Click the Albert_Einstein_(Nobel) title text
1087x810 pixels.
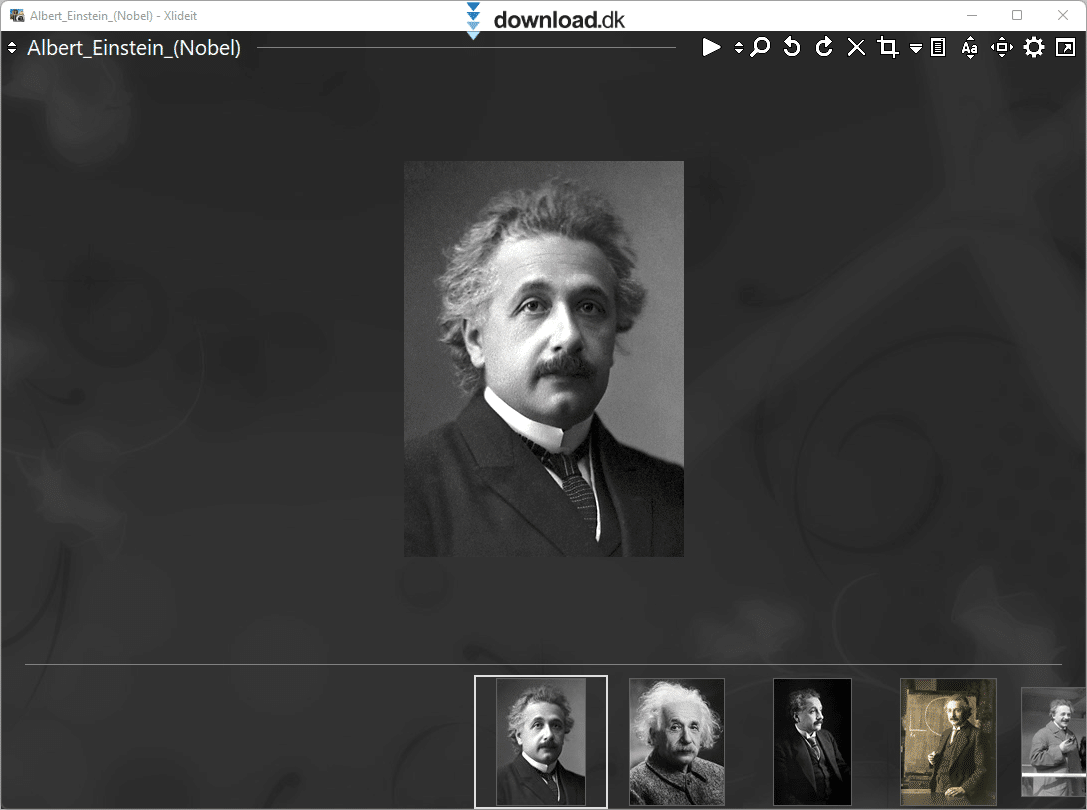click(x=134, y=48)
